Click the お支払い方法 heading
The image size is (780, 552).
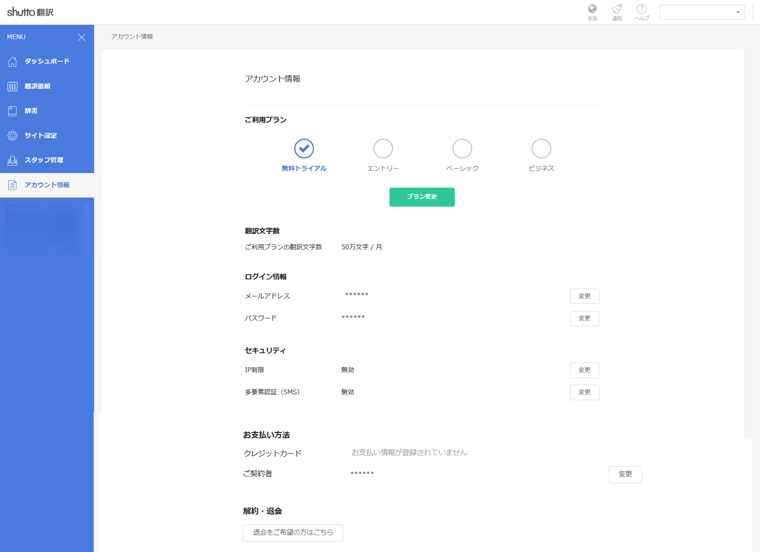click(266, 435)
